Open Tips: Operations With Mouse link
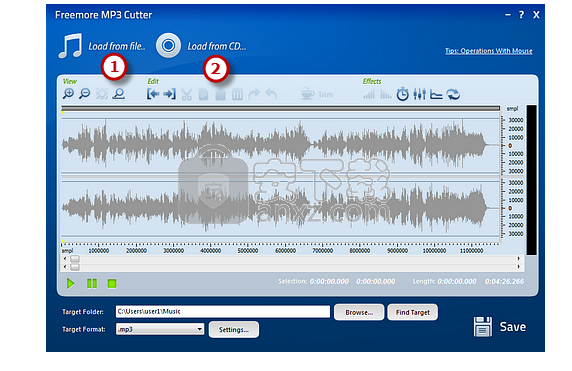Screen dimensions: 572x371 pos(488,51)
